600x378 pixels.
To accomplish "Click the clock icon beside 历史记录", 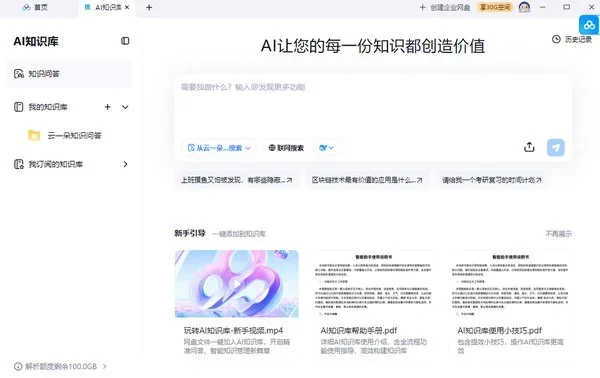I will point(556,39).
